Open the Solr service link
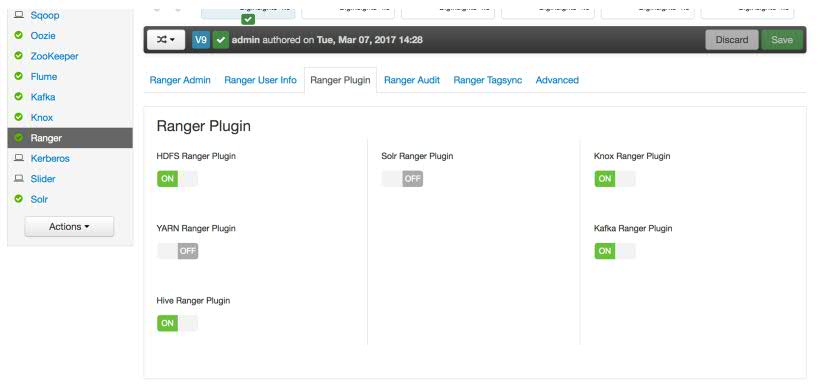Screen dimensions: 828x387 (39, 199)
